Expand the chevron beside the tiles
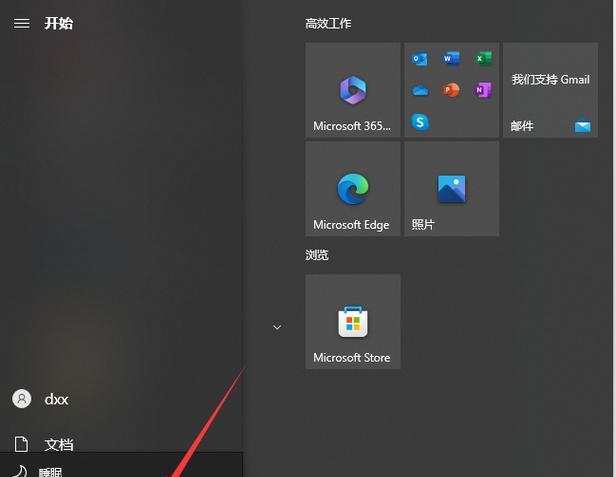Image resolution: width=616 pixels, height=477 pixels. pos(277,327)
